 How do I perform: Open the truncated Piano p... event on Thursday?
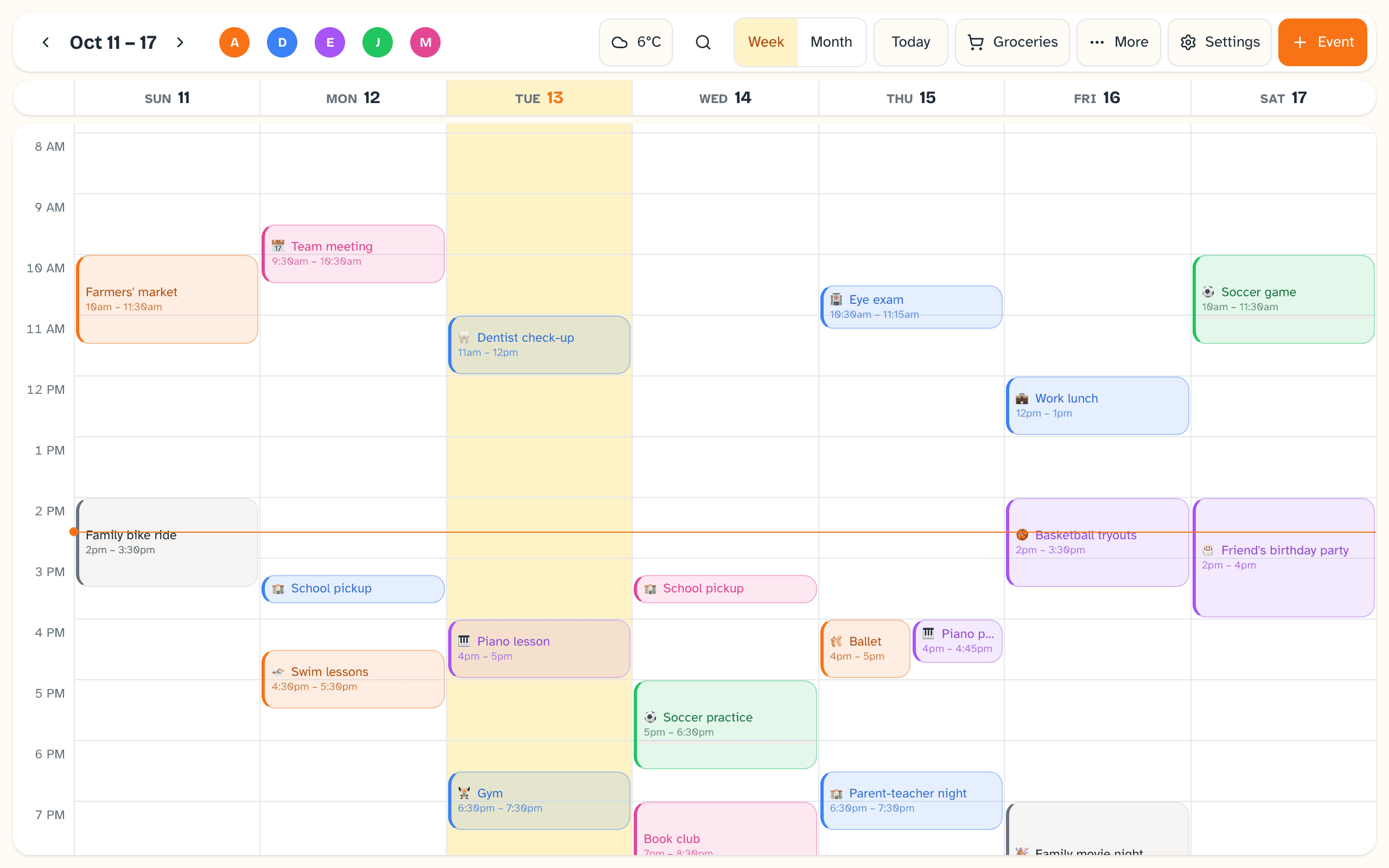(957, 641)
